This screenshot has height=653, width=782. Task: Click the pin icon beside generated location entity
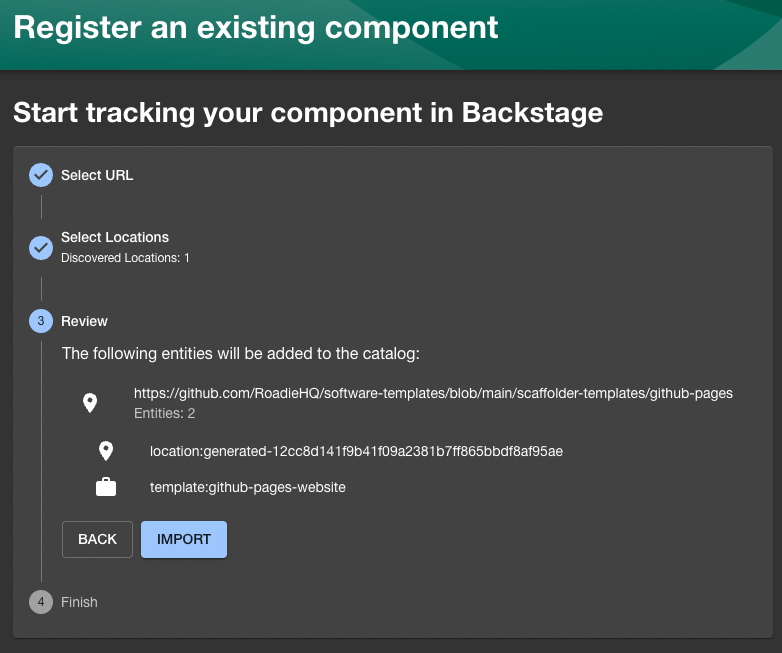tap(106, 451)
